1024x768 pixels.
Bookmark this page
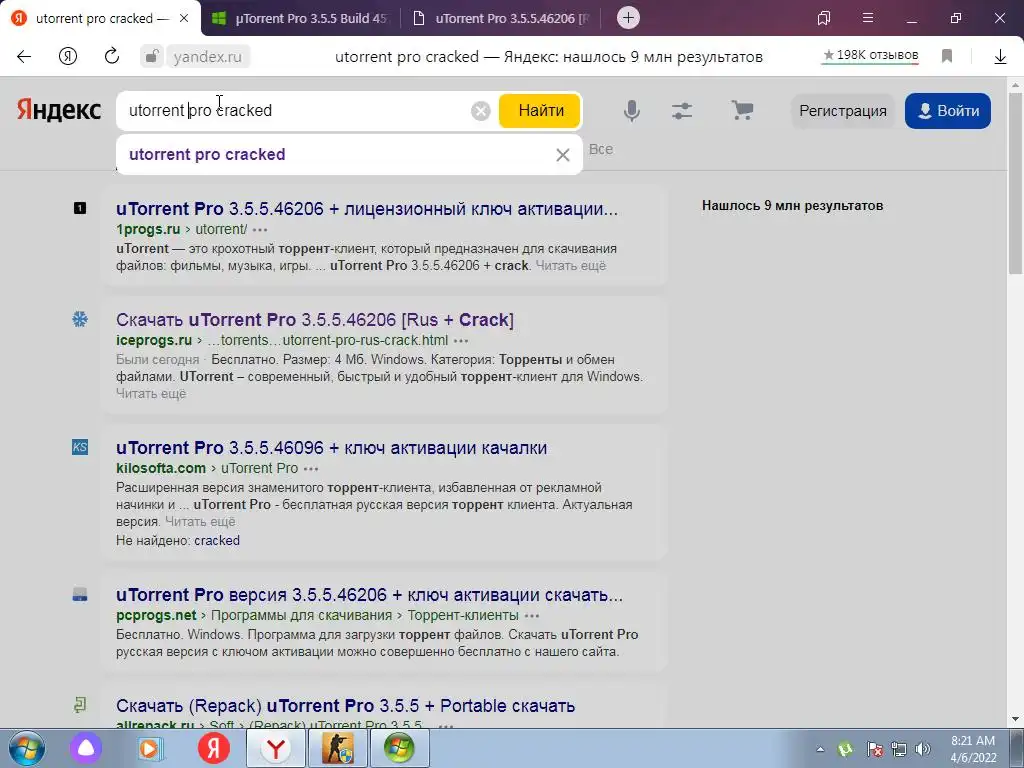[x=947, y=56]
